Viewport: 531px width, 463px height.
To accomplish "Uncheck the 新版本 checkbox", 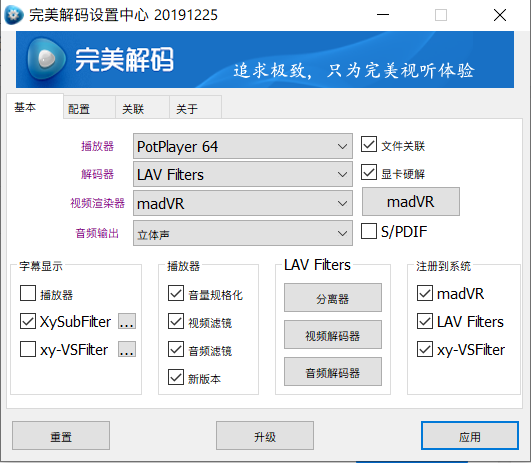I will [176, 377].
